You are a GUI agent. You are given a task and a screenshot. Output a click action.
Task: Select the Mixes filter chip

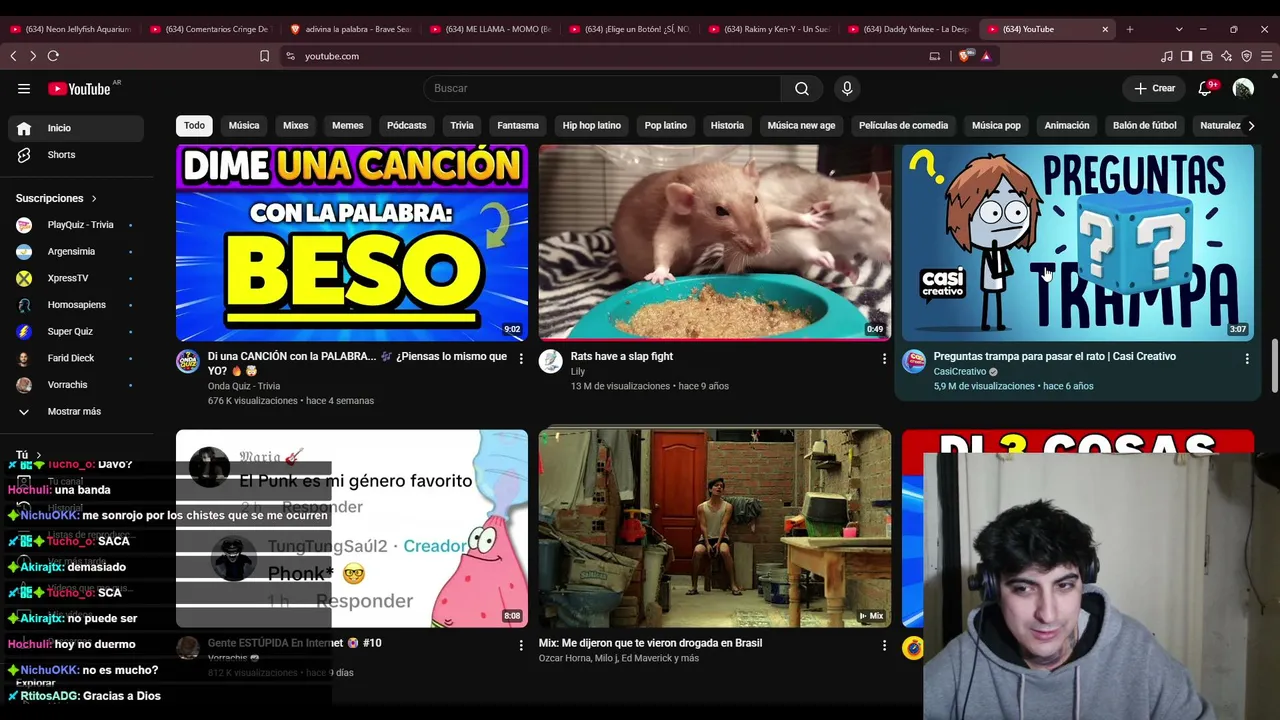point(296,125)
